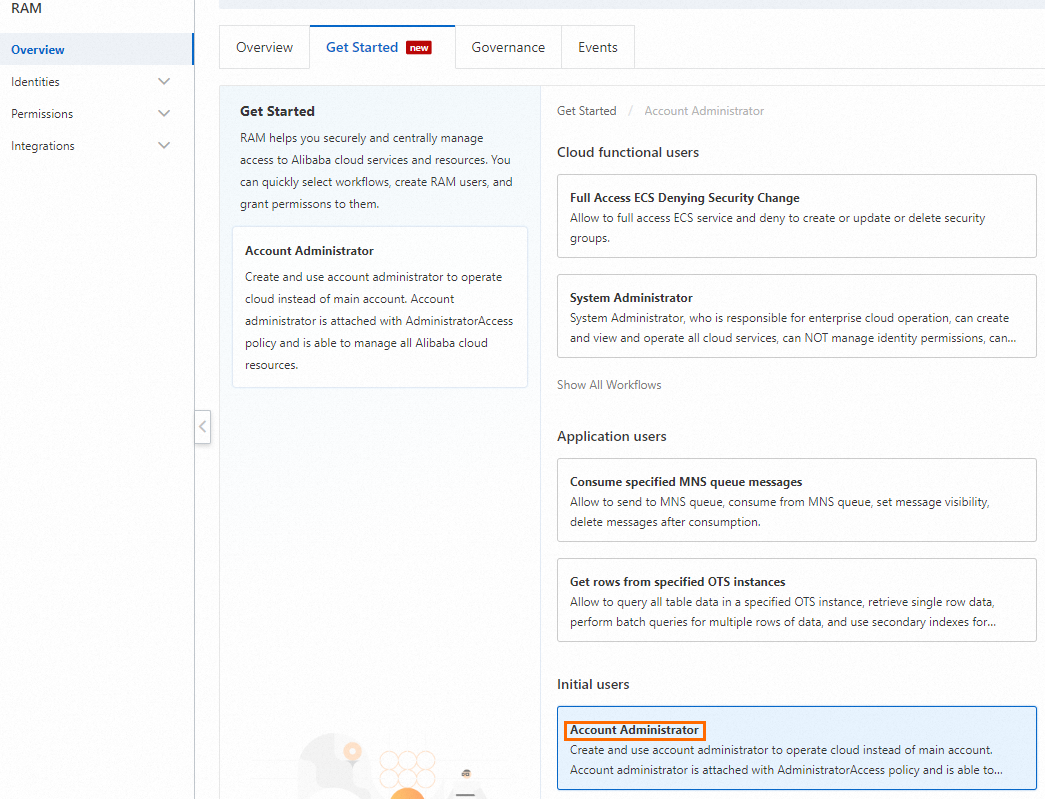Switch to the Events tab
The image size is (1045, 799).
point(598,47)
